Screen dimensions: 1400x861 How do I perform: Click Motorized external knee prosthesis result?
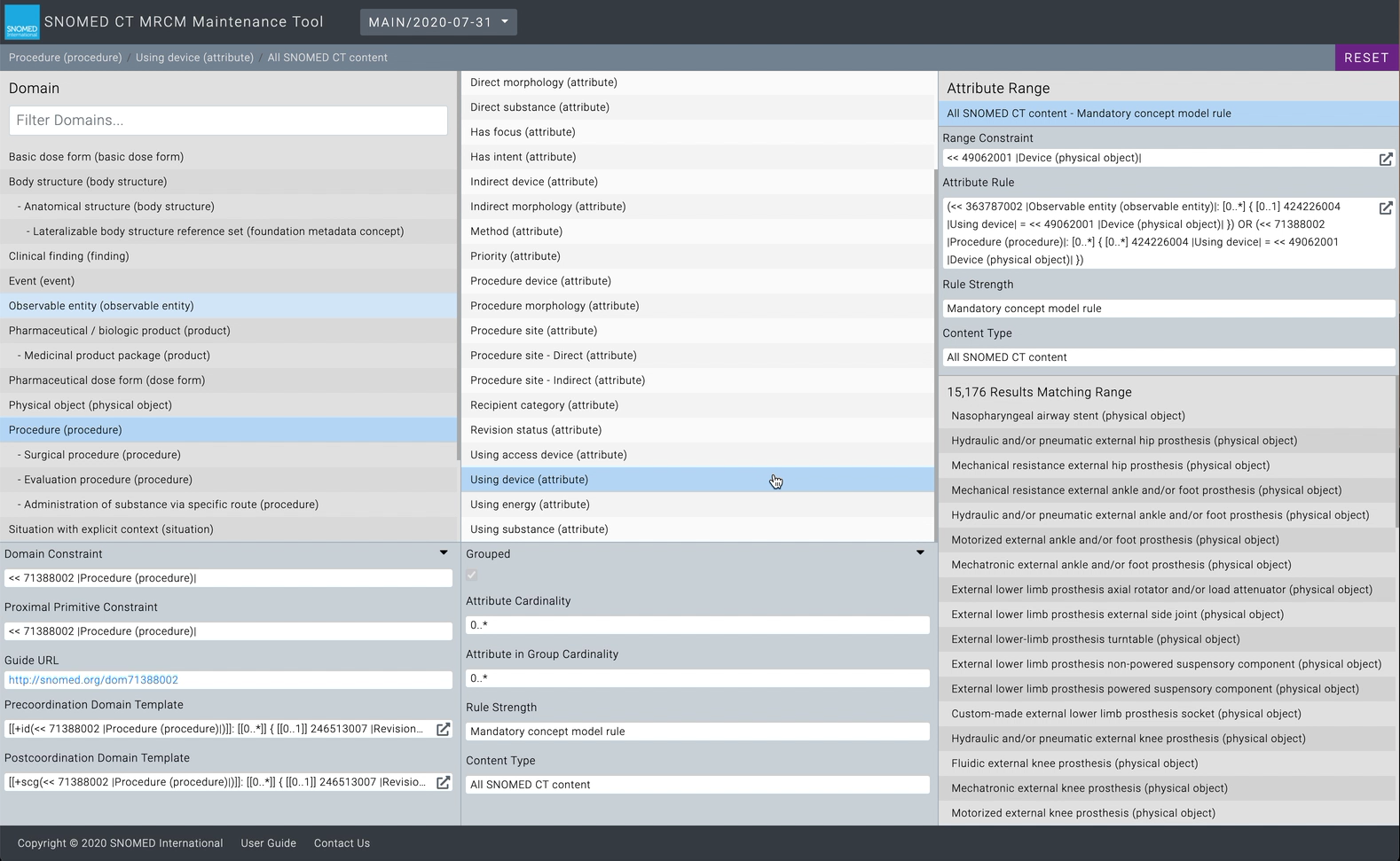coord(1167,813)
